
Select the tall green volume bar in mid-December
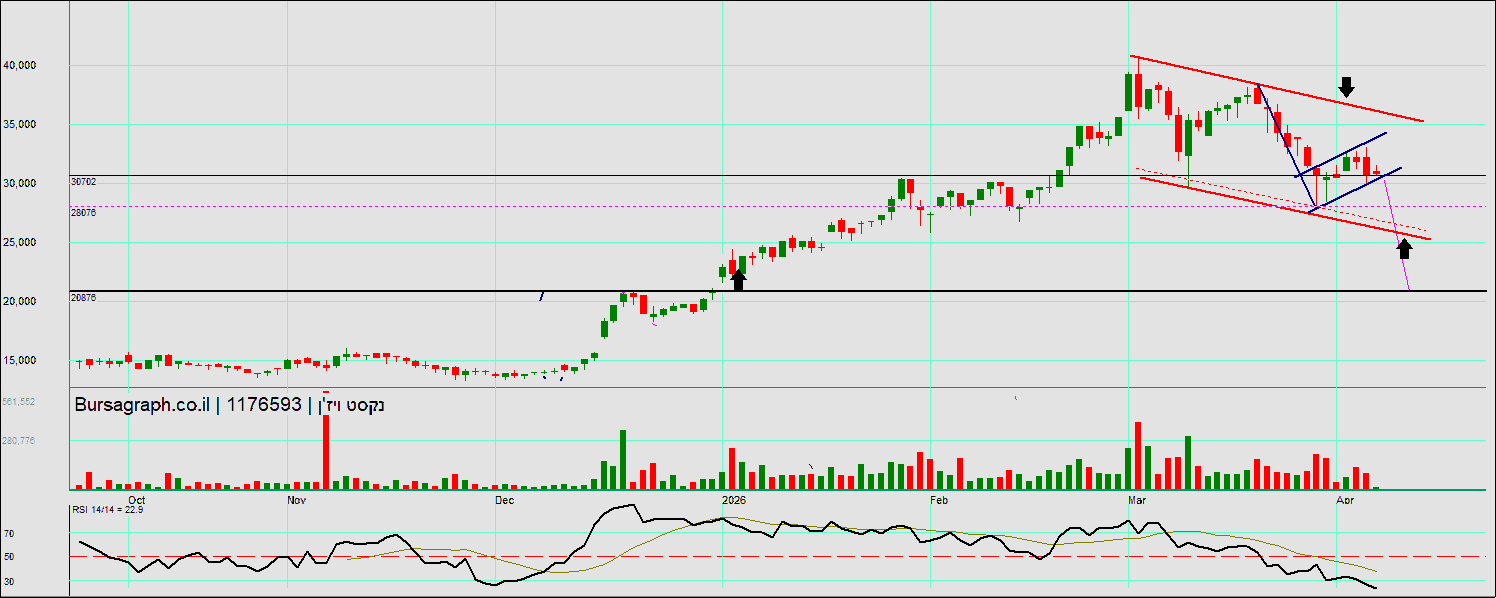click(623, 459)
